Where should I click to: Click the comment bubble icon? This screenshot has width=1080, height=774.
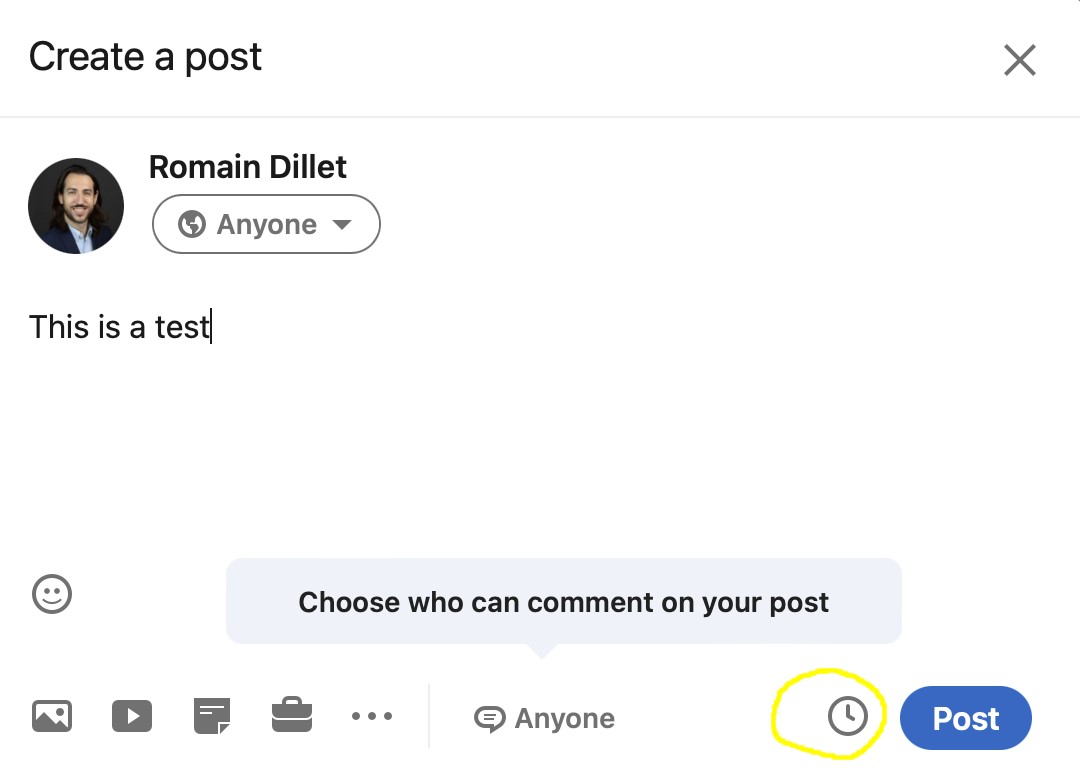tap(489, 719)
